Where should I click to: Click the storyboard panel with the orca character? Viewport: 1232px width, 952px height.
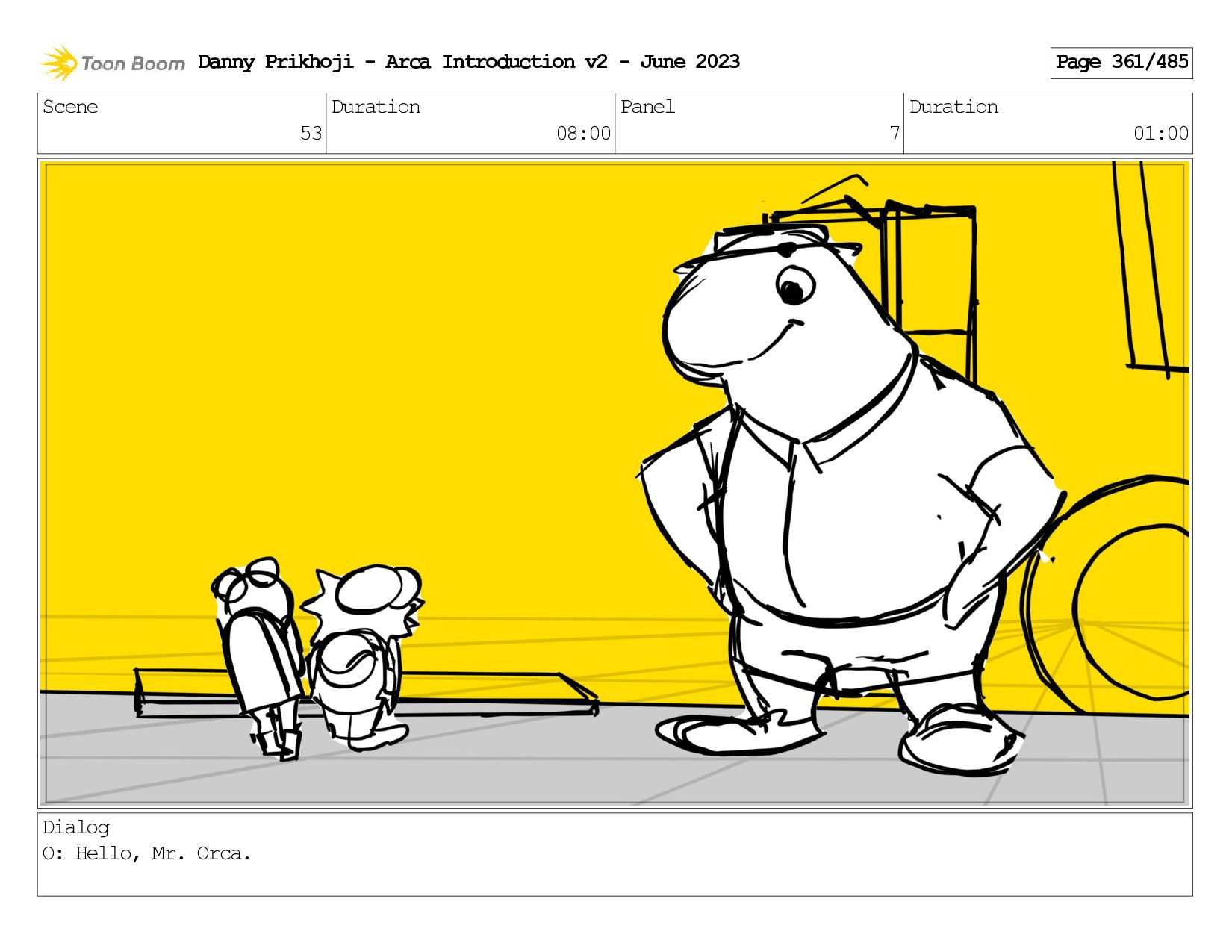tap(615, 483)
